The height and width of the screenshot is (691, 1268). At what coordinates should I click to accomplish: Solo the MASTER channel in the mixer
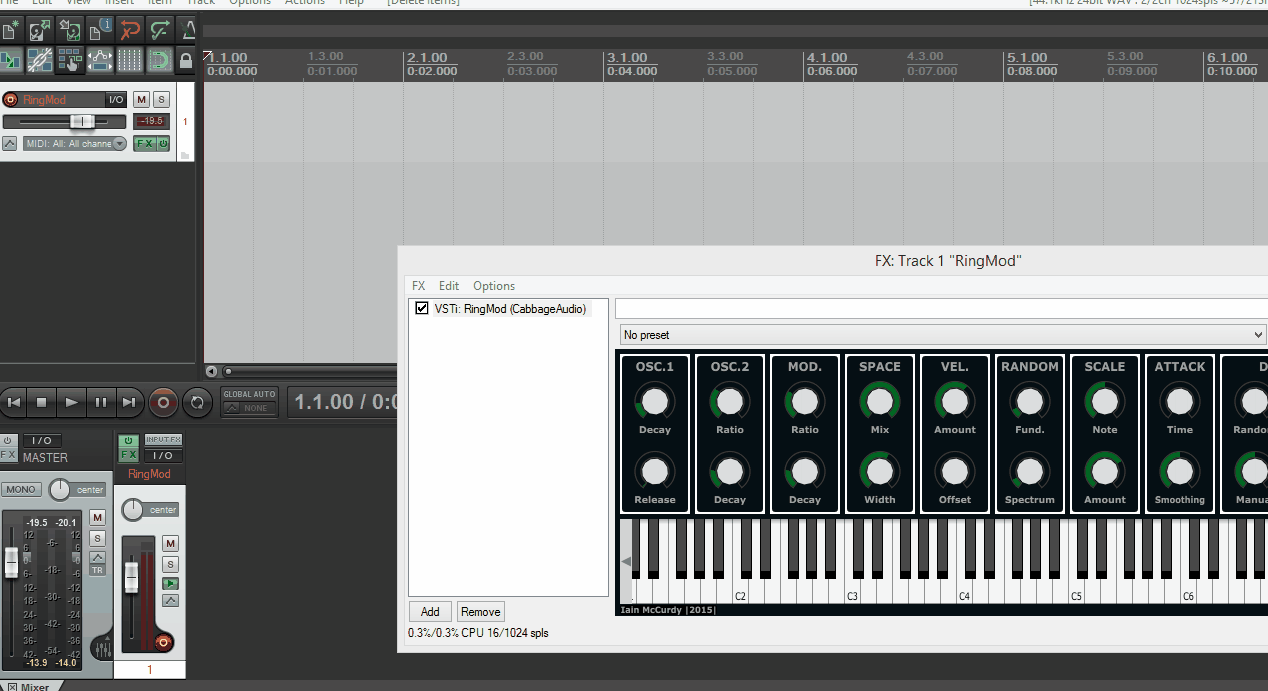[97, 538]
